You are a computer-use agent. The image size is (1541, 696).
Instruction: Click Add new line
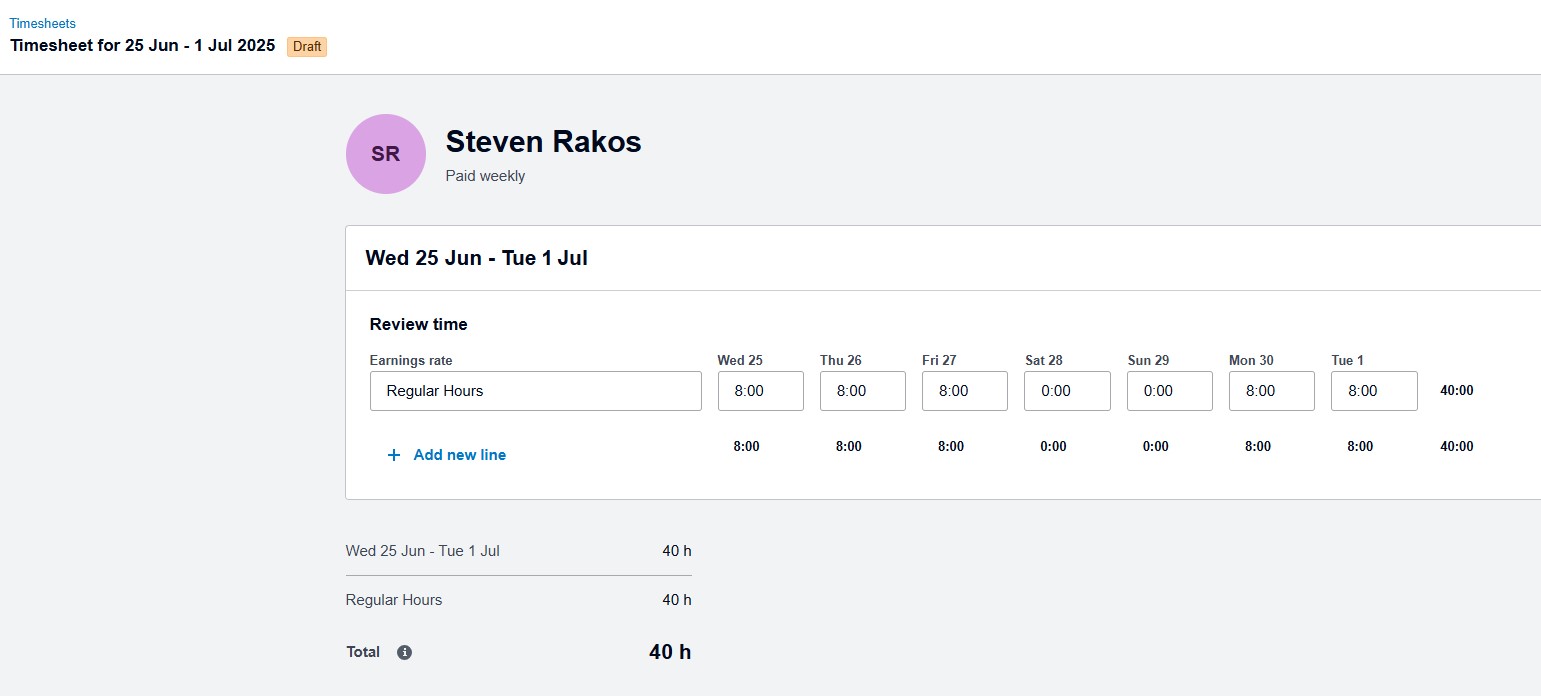[x=459, y=455]
